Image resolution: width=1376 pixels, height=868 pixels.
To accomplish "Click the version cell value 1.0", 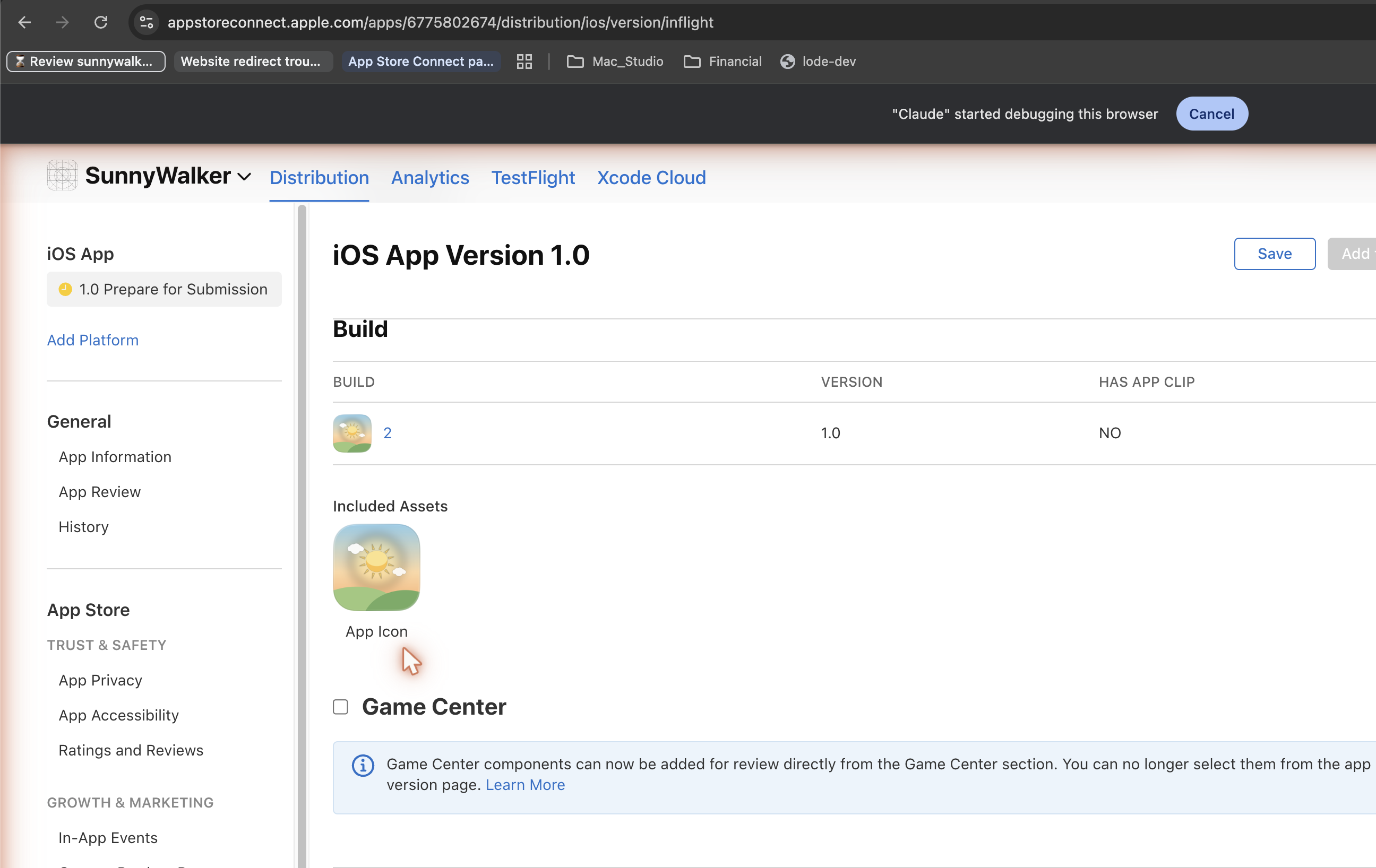I will [x=830, y=433].
